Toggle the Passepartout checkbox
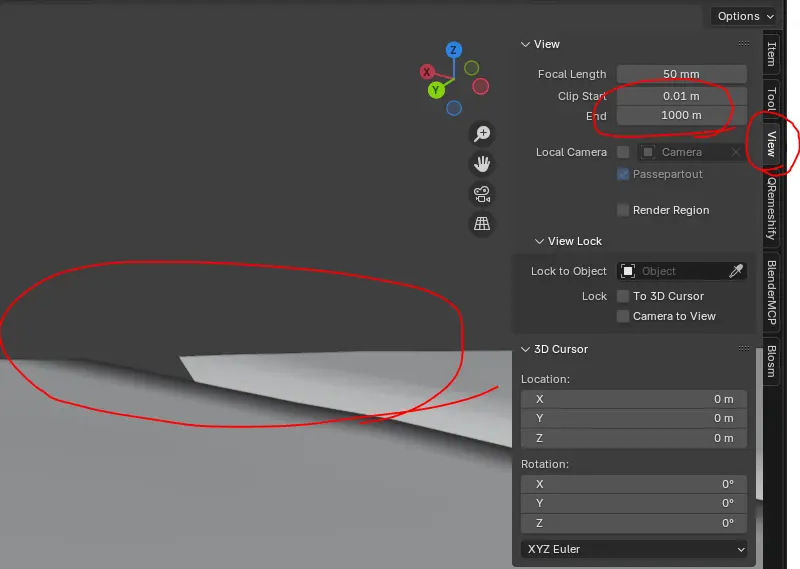800x569 pixels. point(623,174)
